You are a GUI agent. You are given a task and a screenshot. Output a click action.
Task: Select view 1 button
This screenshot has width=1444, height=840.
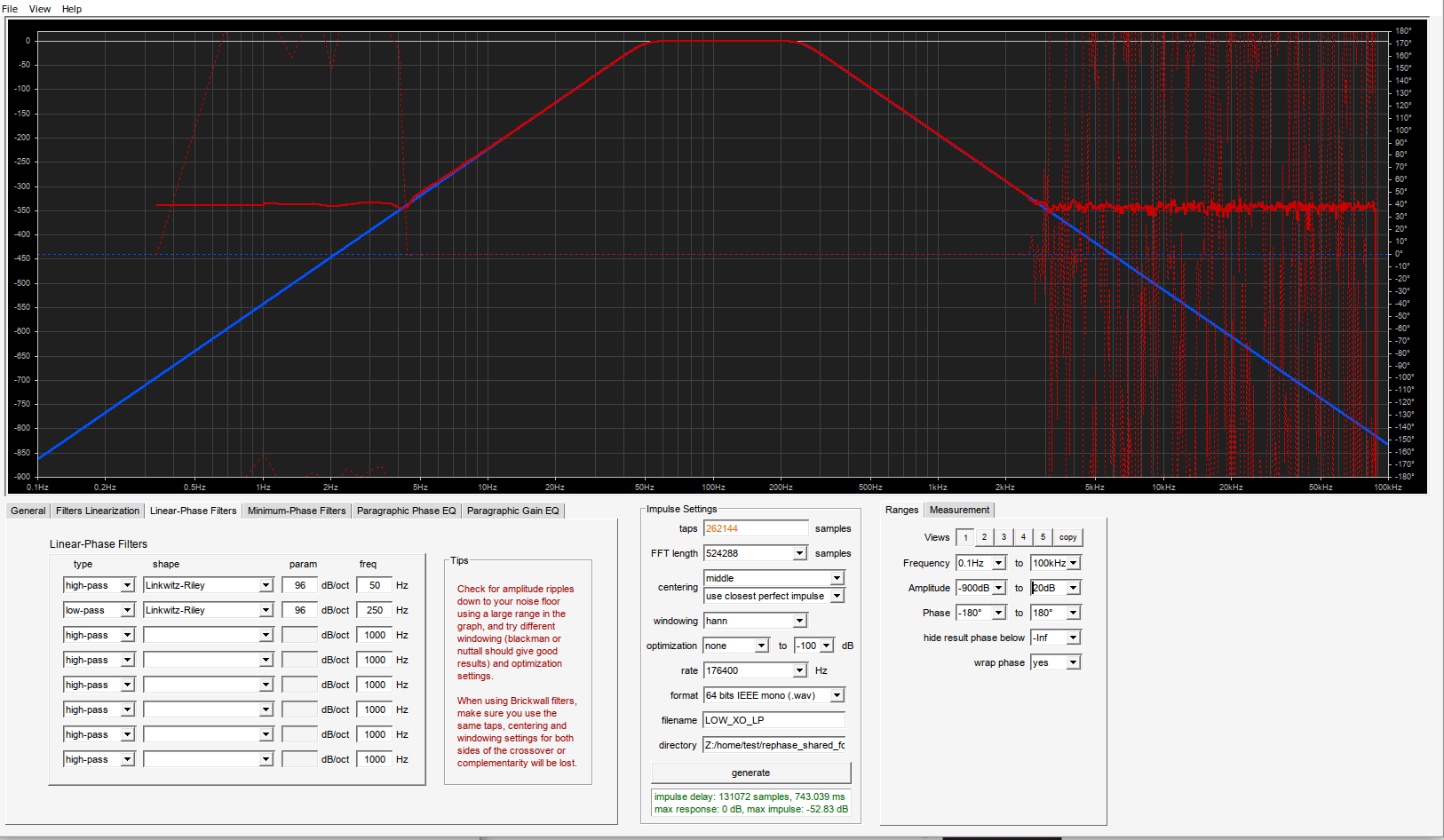(965, 537)
